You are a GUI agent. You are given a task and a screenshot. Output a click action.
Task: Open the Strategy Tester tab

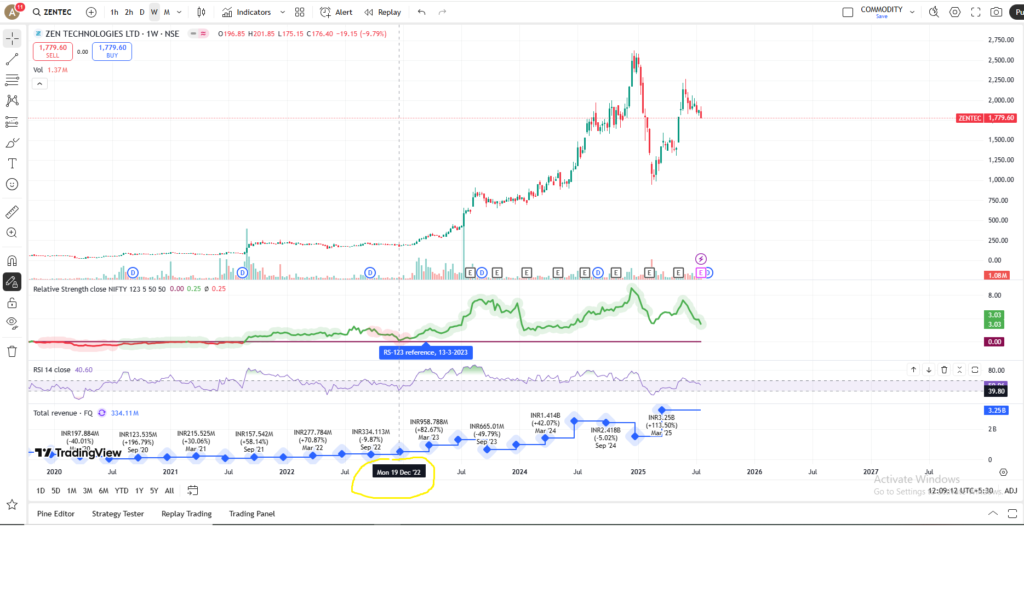pos(118,514)
